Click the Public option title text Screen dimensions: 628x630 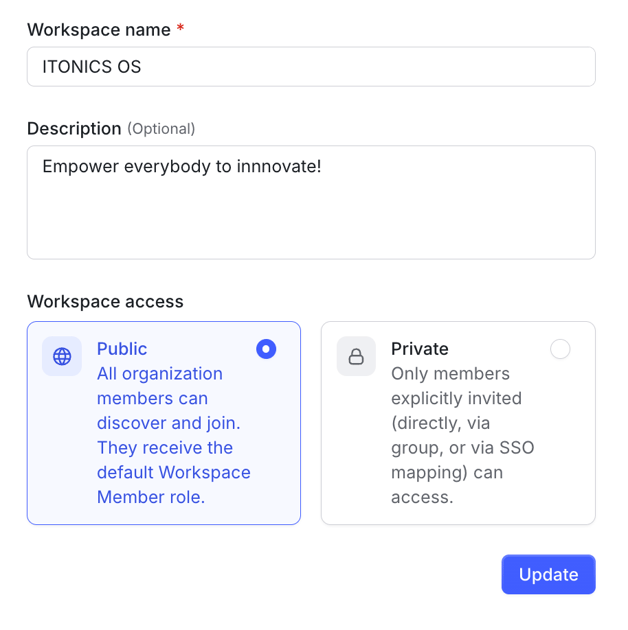point(122,349)
